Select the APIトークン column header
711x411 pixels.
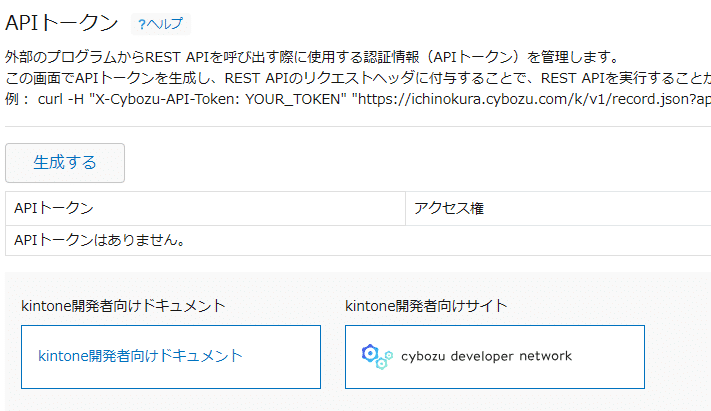[x=205, y=208]
